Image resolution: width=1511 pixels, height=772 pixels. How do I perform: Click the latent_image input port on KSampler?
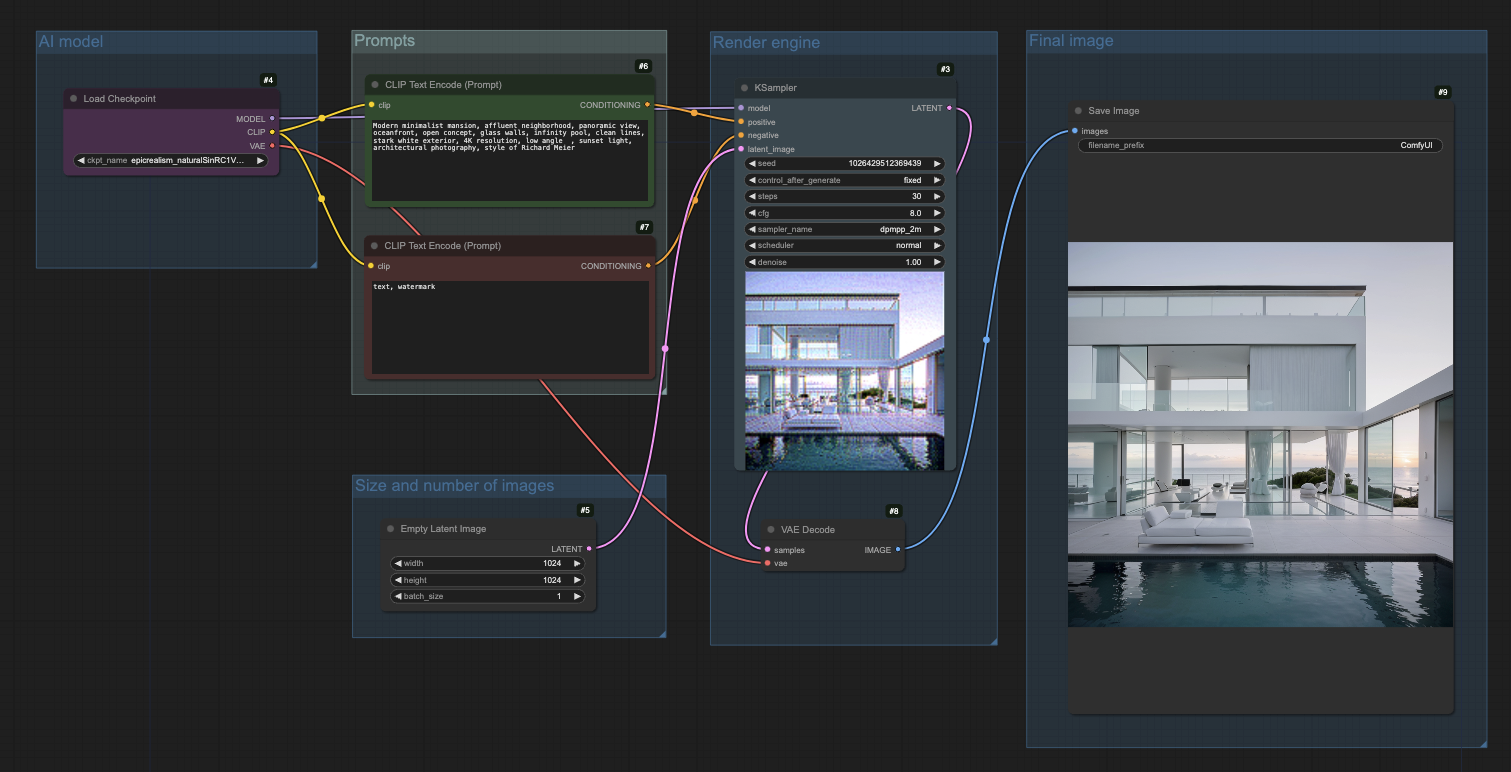pos(741,149)
